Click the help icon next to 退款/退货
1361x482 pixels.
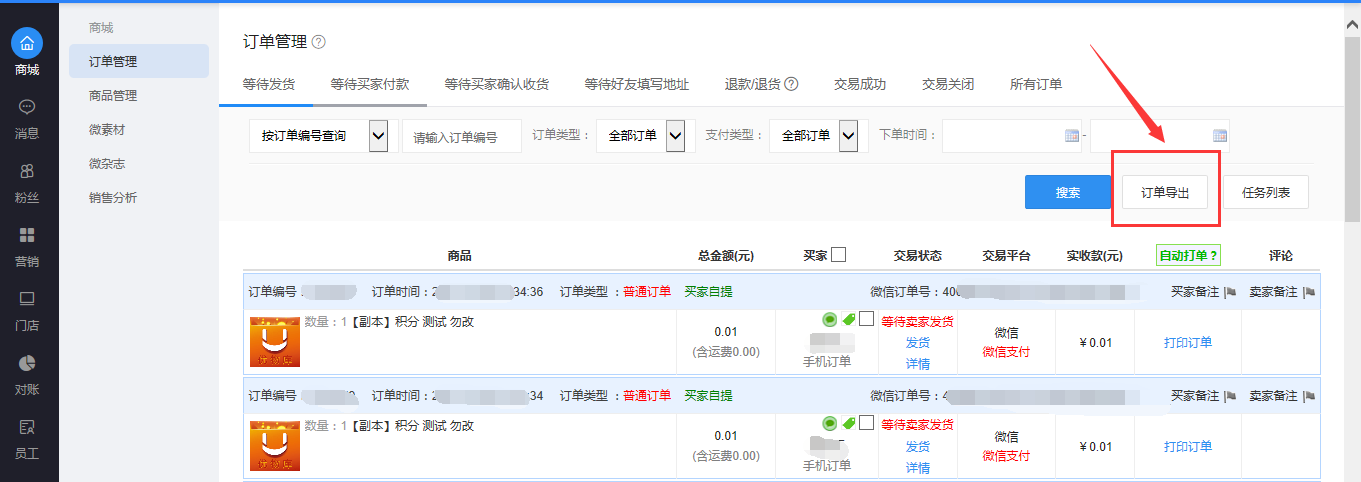pos(791,84)
